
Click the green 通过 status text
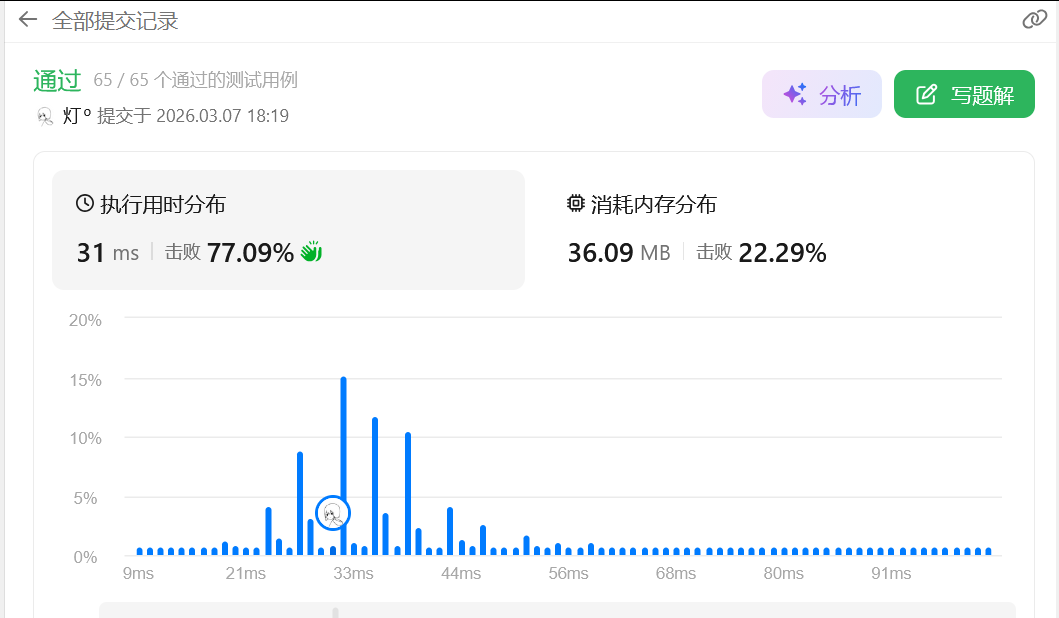pos(57,81)
